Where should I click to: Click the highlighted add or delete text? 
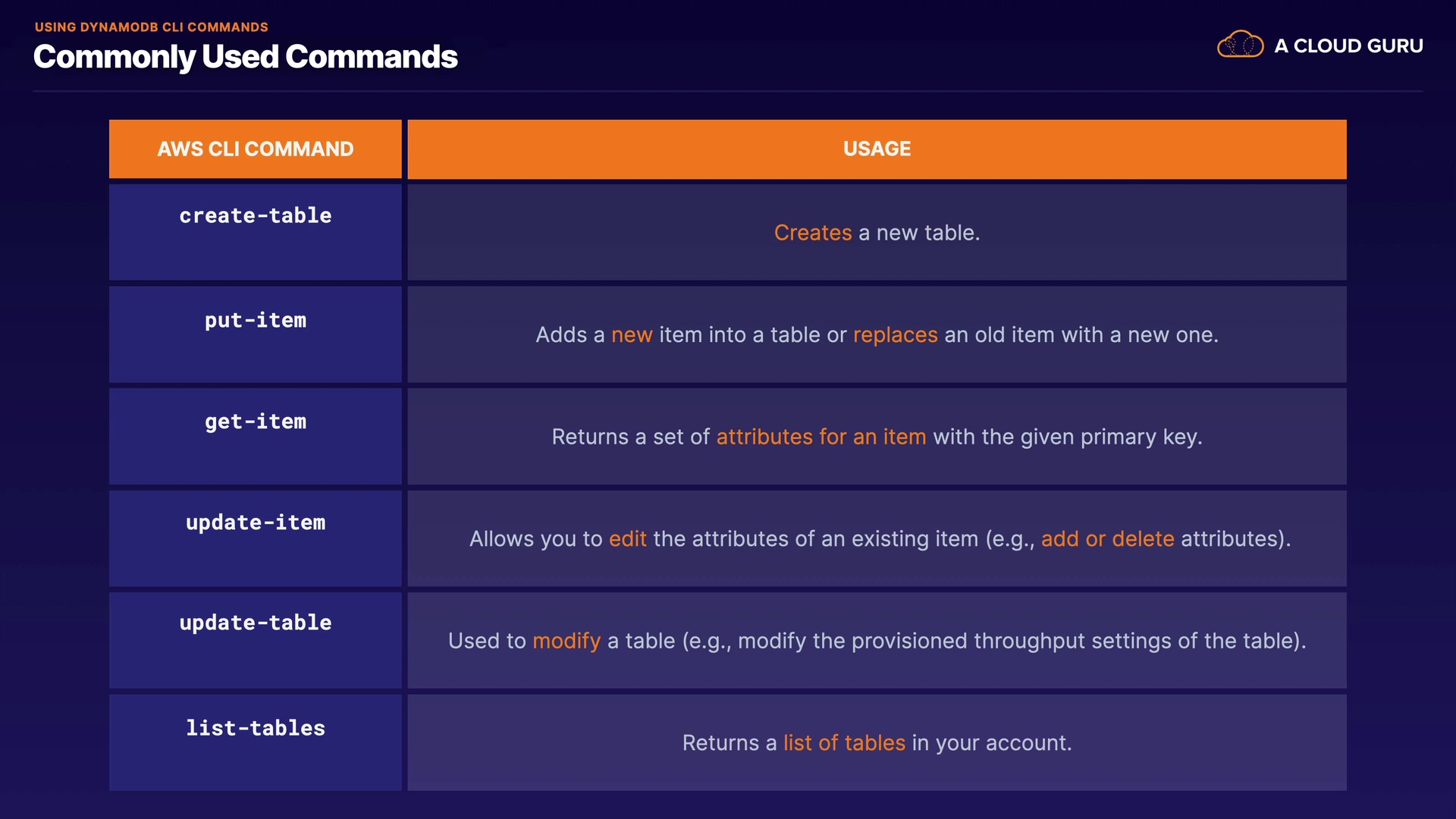(x=1107, y=539)
